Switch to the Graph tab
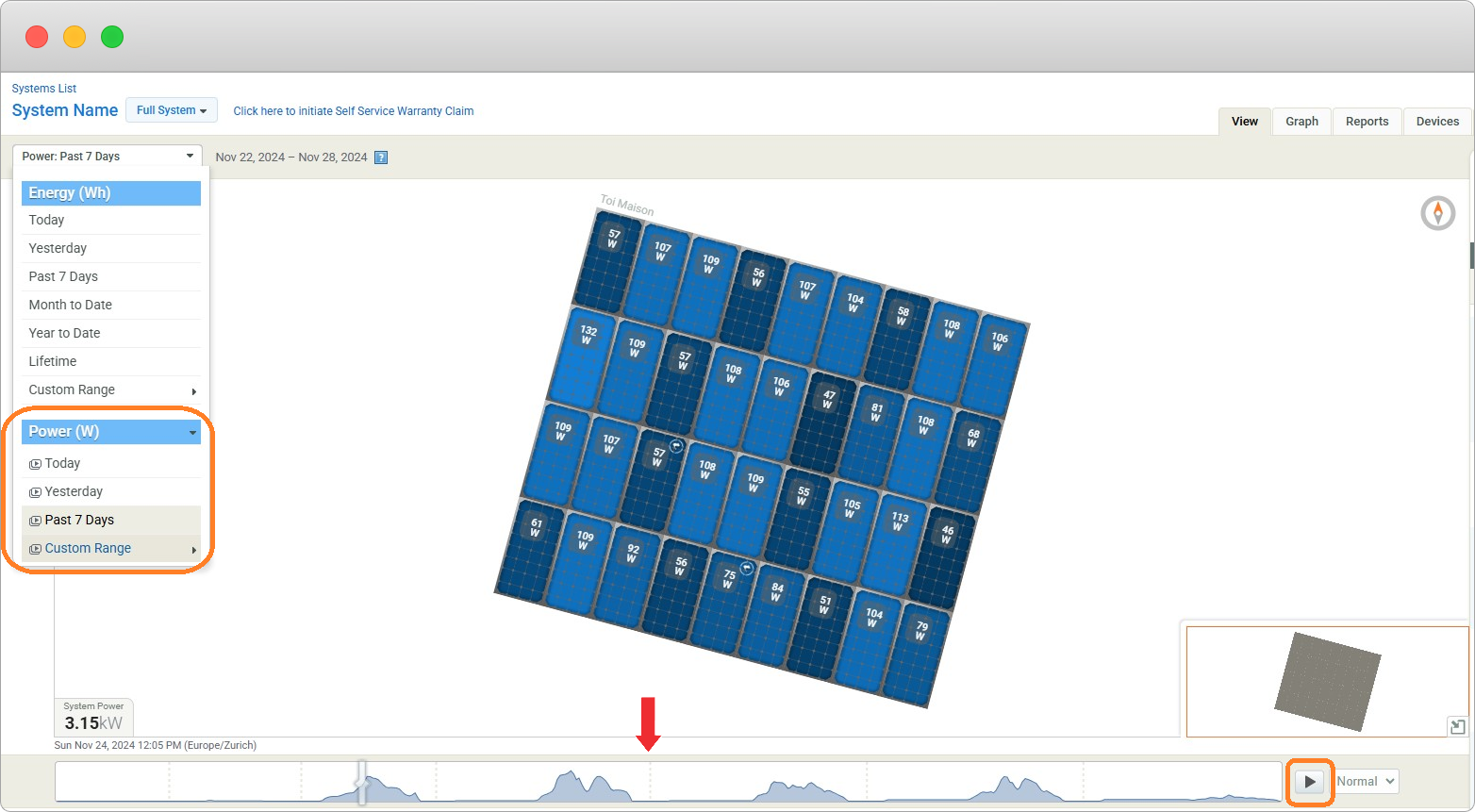Image resolution: width=1475 pixels, height=812 pixels. pos(1301,121)
